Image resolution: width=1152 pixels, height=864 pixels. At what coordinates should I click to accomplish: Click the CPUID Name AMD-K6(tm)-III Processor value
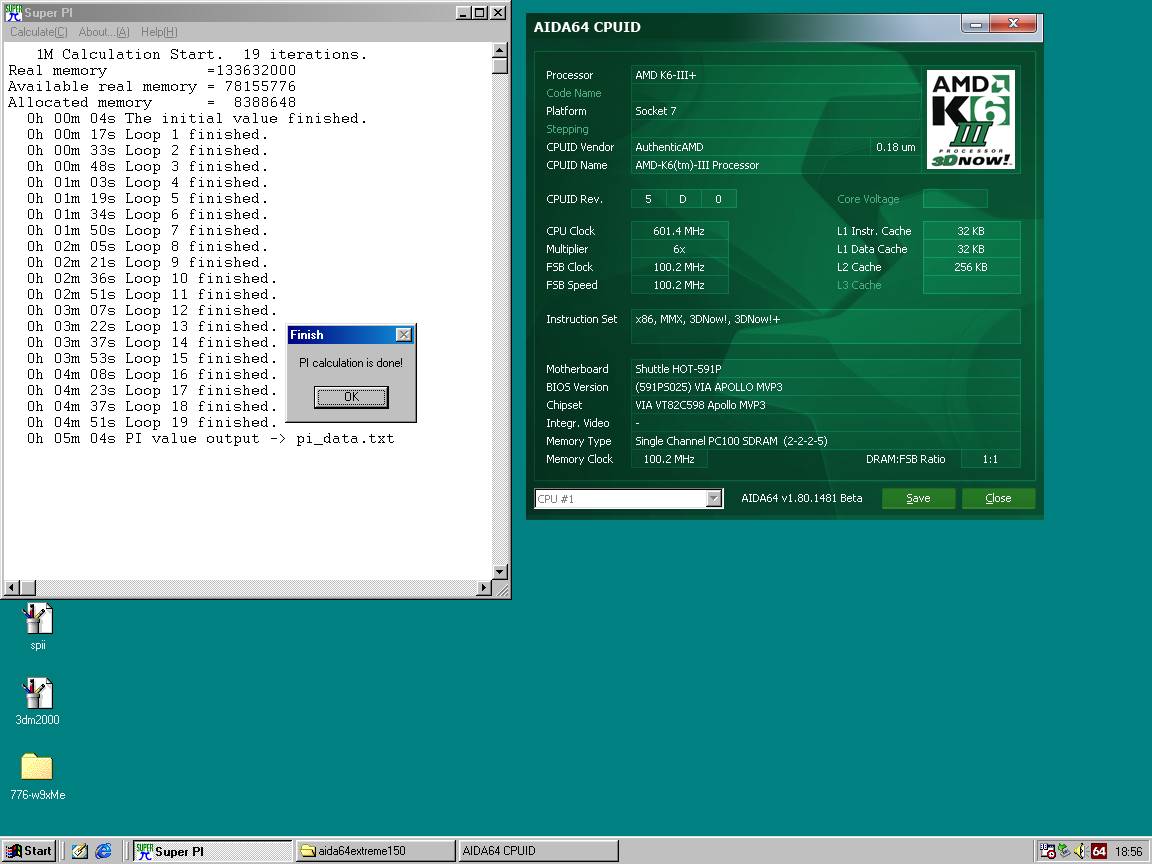(x=696, y=165)
